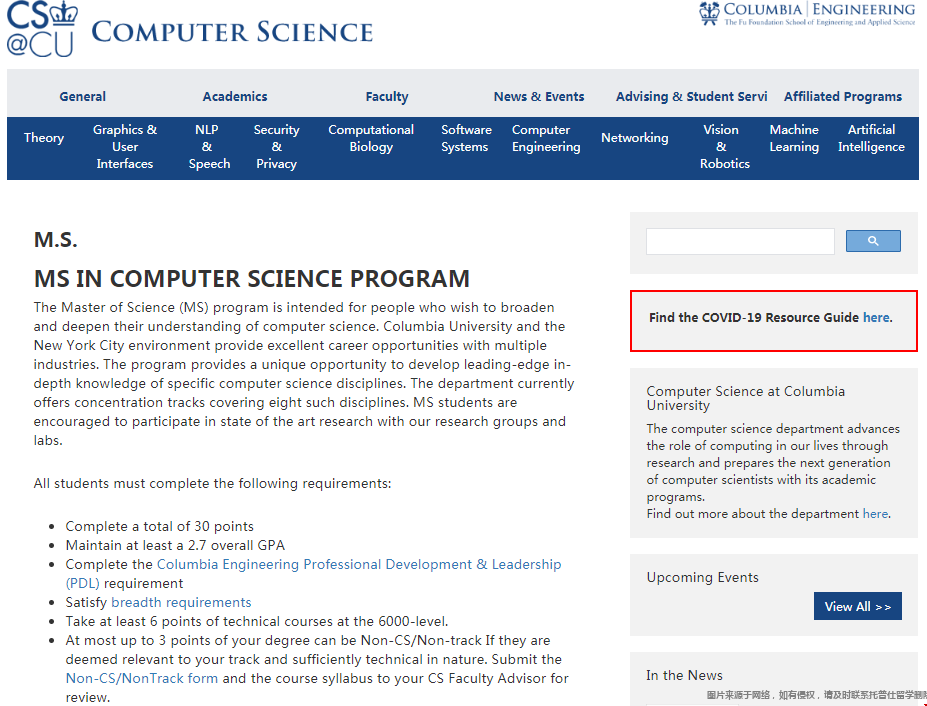Select the Machine Learning research tab
Screen dimensions: 927x706
coord(794,138)
